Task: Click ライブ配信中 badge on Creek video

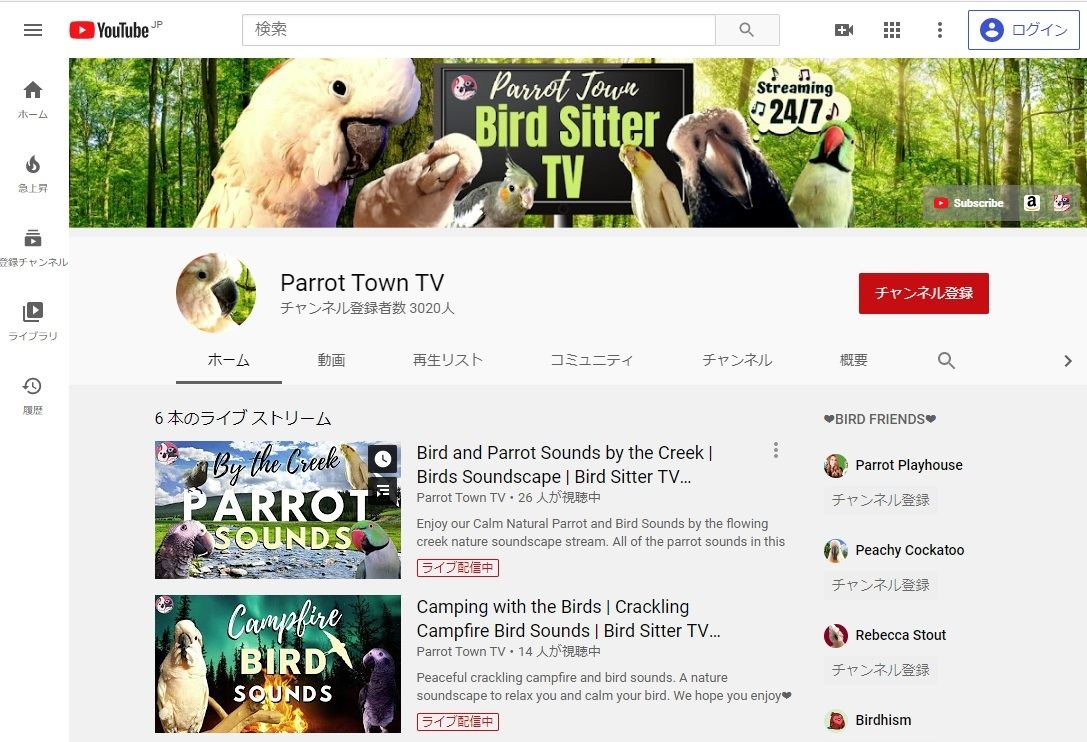Action: [x=458, y=567]
